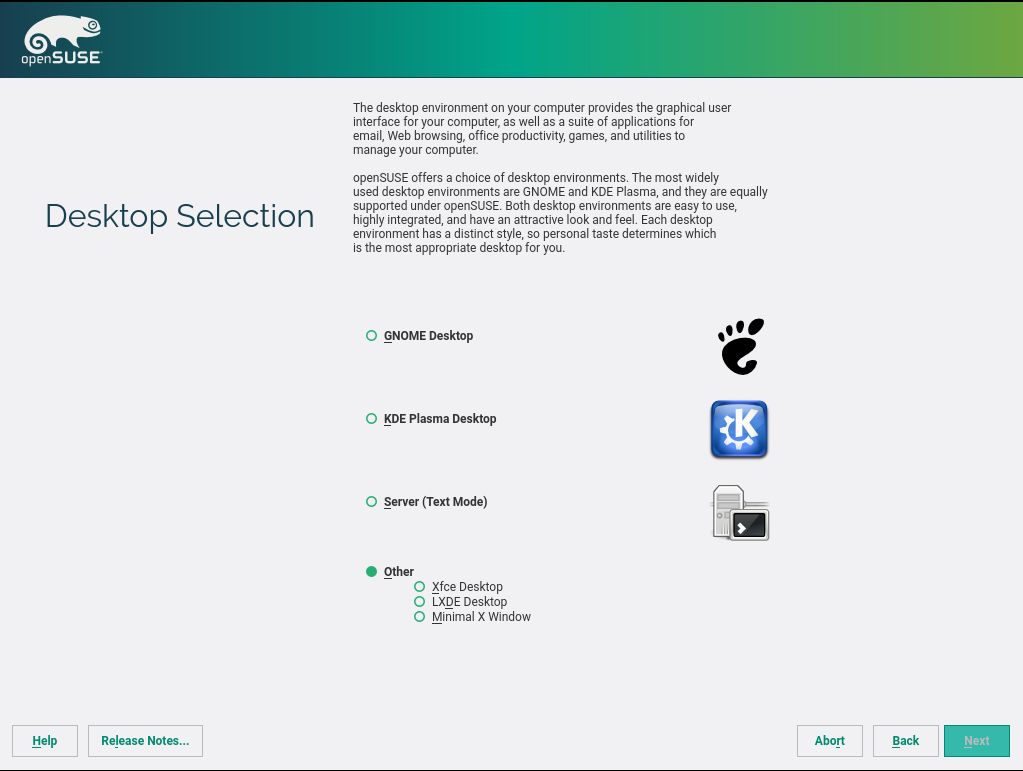Go Back to the previous step

point(905,741)
